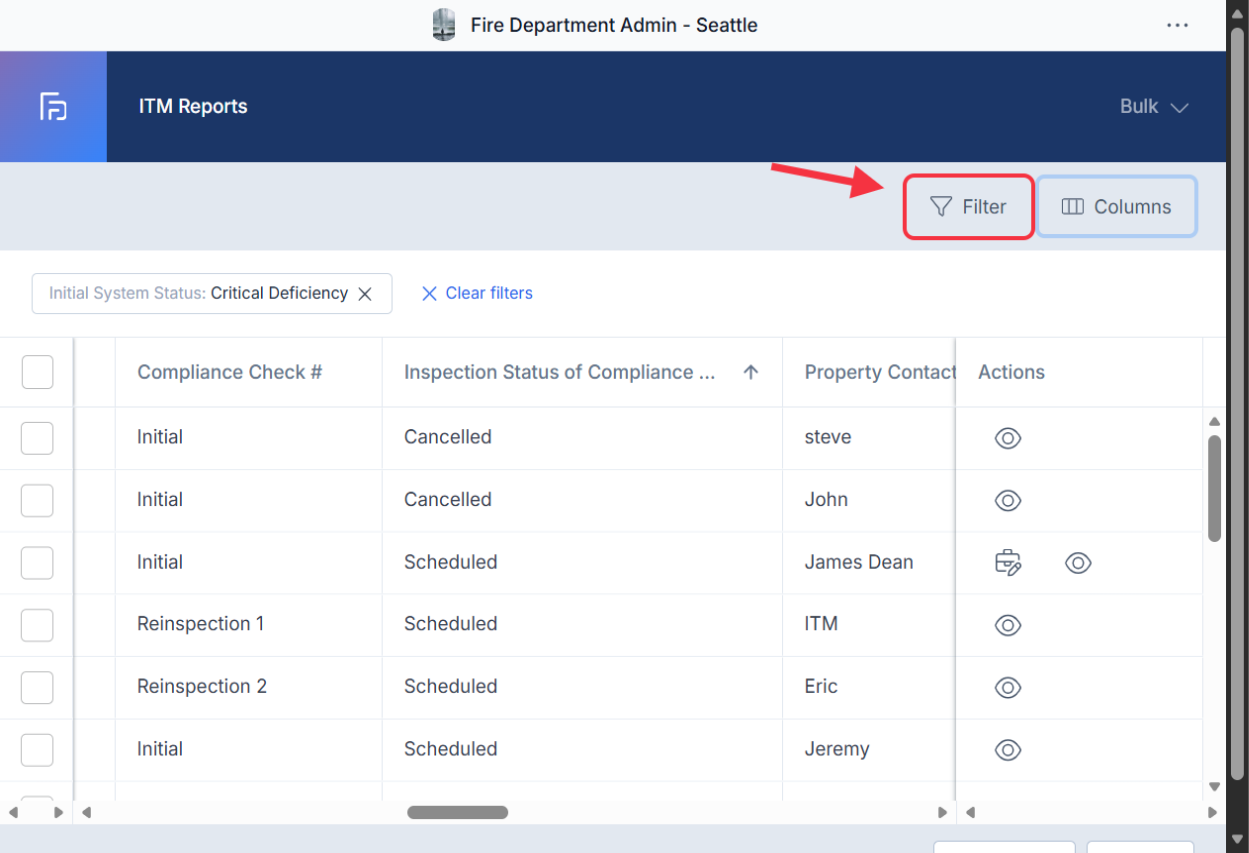Image resolution: width=1249 pixels, height=853 pixels.
Task: Open the three-dot overflow menu at top right
Action: 1177,26
